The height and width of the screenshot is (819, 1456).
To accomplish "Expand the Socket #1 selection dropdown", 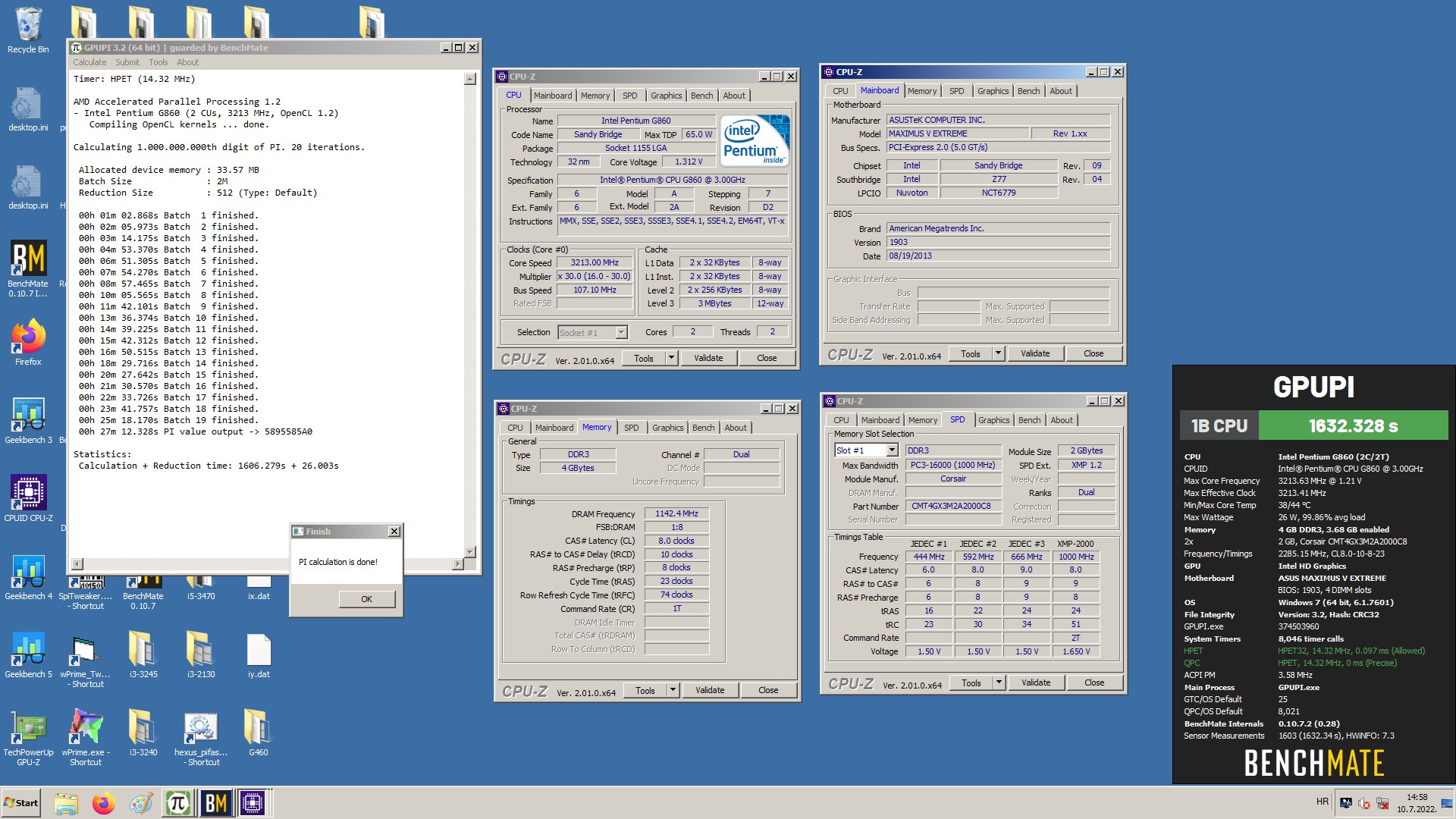I will [x=621, y=333].
